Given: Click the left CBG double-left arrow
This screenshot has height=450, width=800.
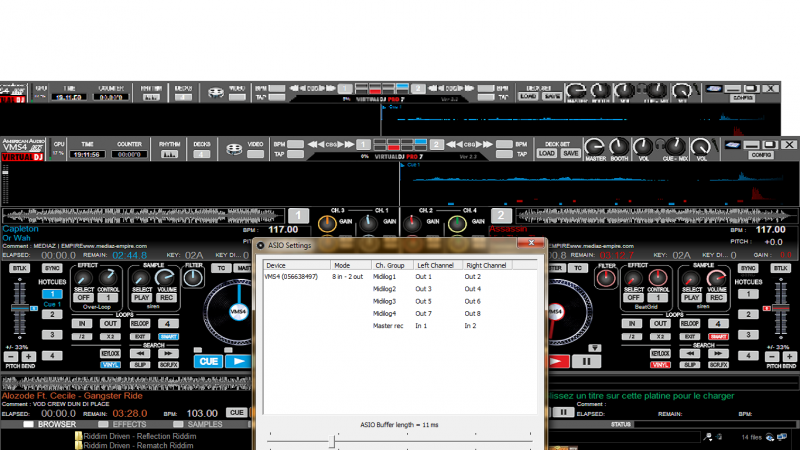Looking at the screenshot, I should pos(313,145).
